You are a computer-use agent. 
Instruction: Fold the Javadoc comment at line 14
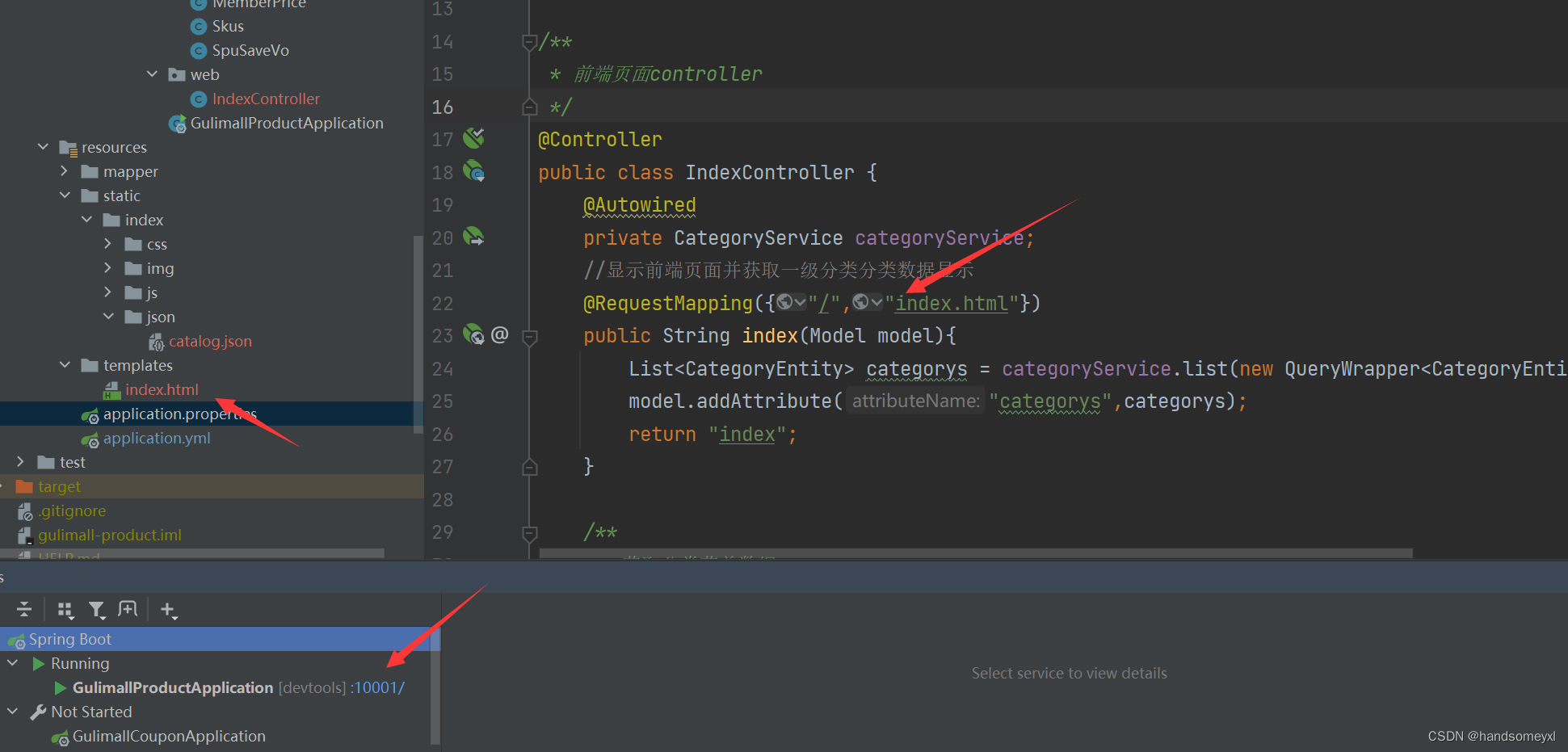click(530, 42)
